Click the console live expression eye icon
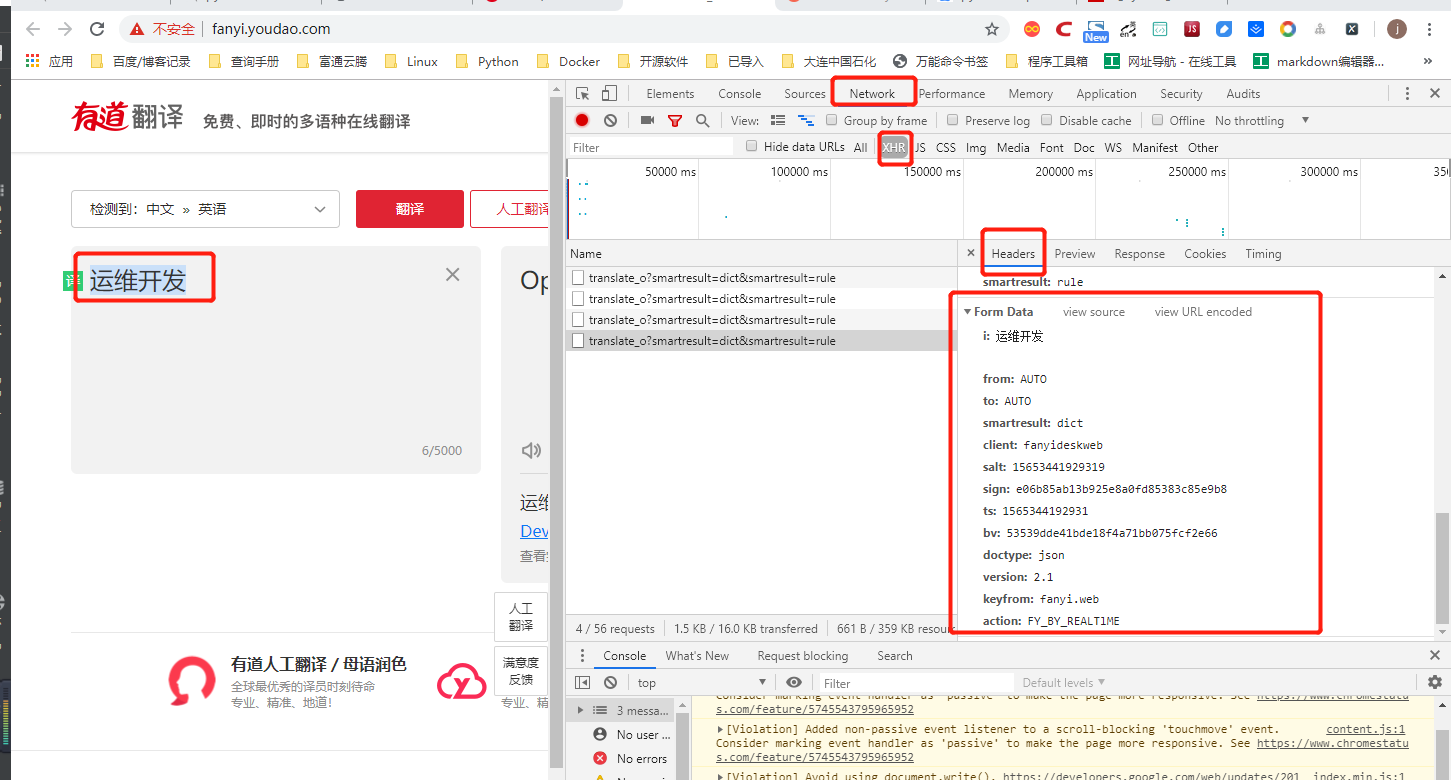The width and height of the screenshot is (1451, 780). point(793,683)
